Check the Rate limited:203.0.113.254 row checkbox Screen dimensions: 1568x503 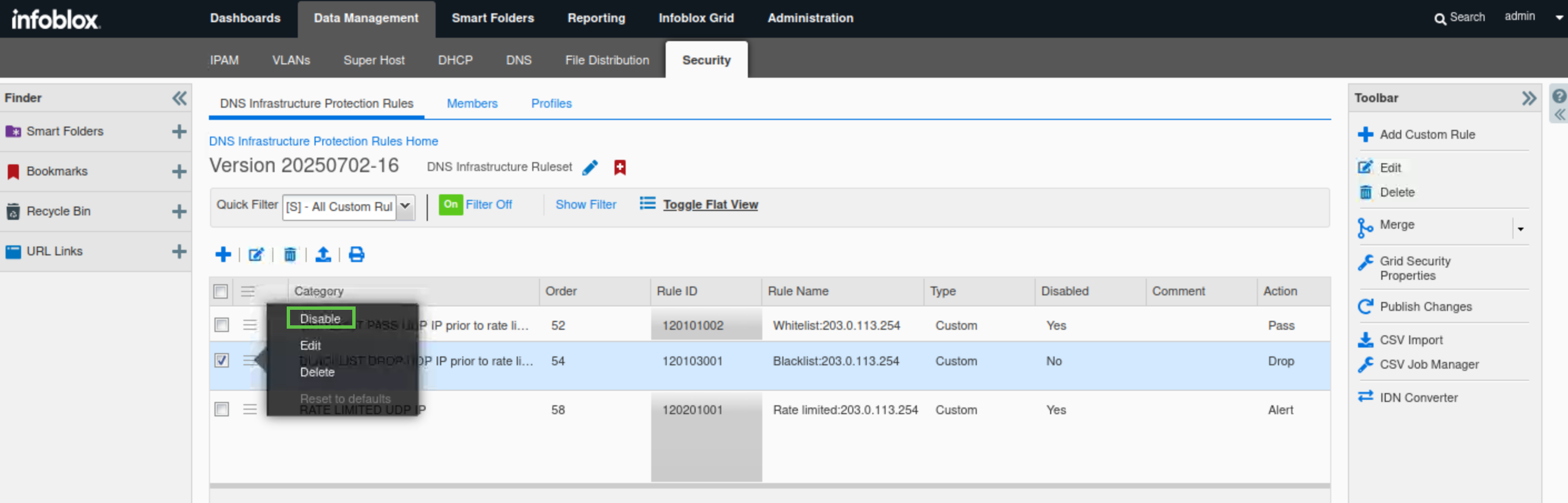(x=222, y=409)
